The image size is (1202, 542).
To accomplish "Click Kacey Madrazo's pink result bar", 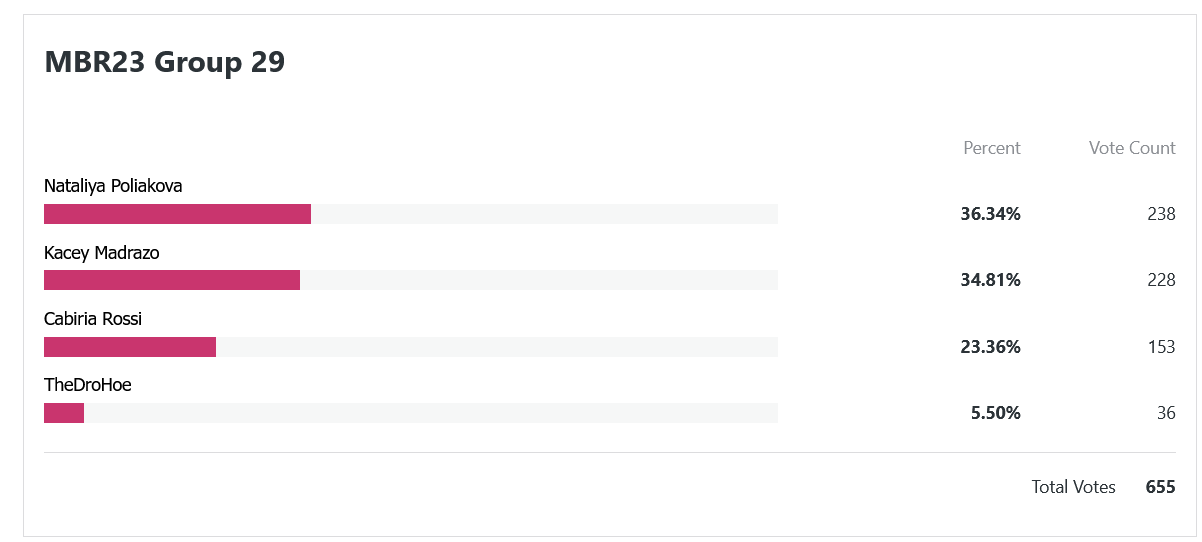I will coord(172,280).
